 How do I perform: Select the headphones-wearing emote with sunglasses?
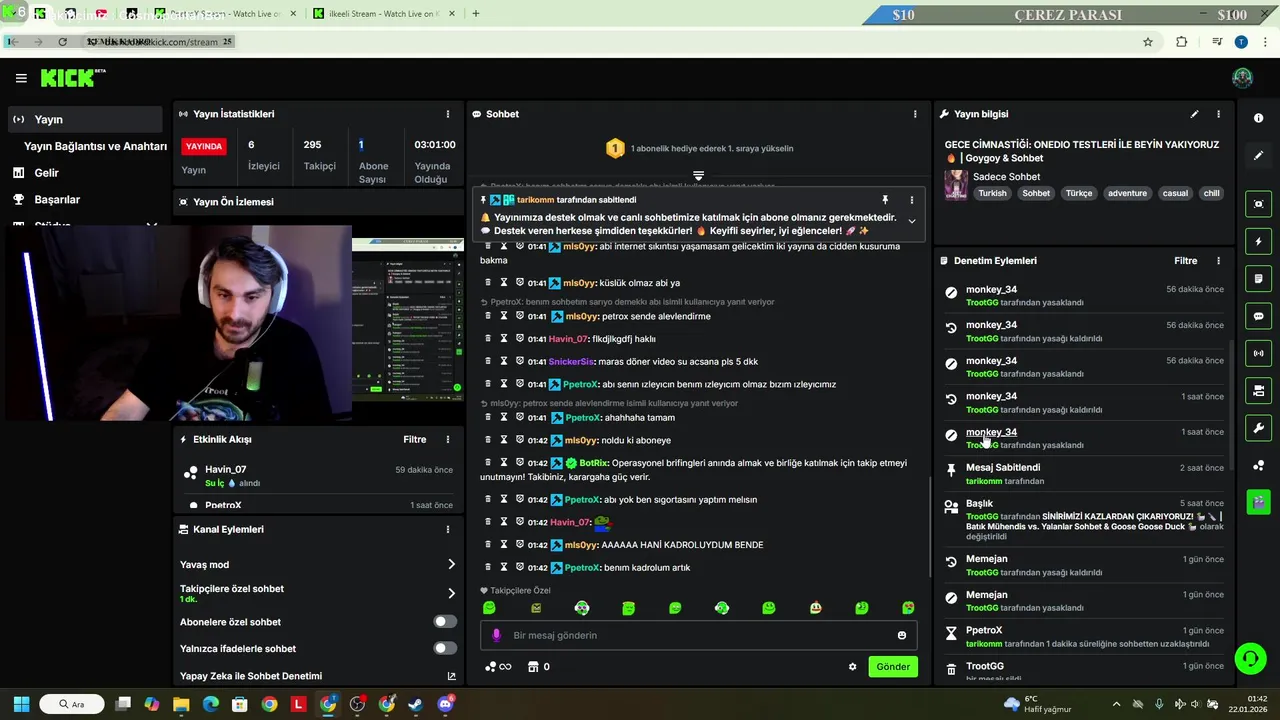point(582,608)
